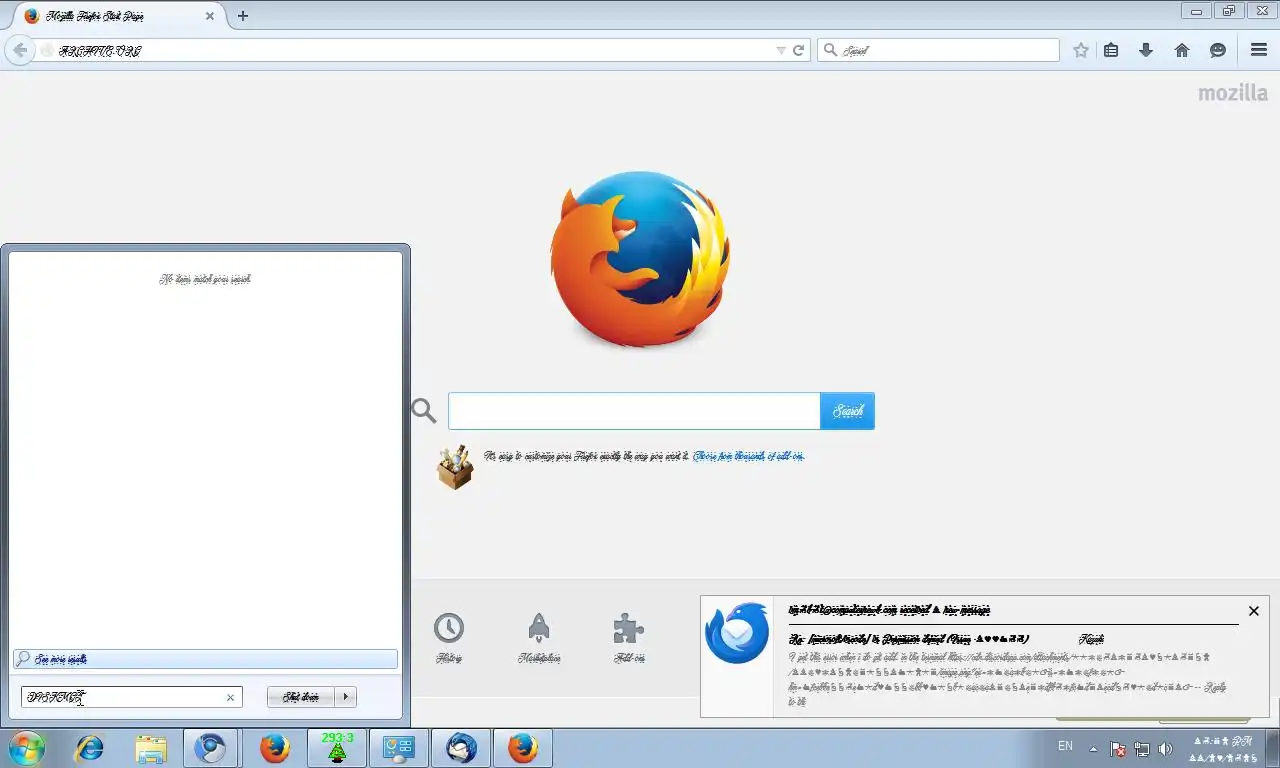This screenshot has width=1280, height=768.
Task: Open the Downloads arrow icon
Action: [1146, 50]
